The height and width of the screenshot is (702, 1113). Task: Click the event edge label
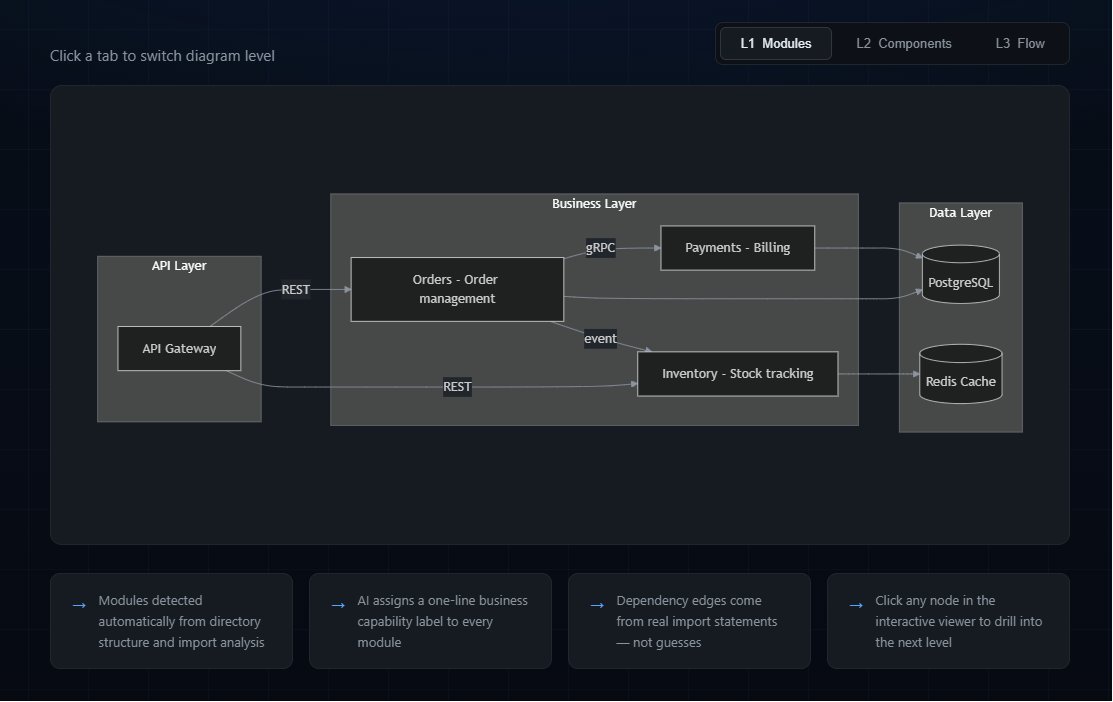point(601,339)
